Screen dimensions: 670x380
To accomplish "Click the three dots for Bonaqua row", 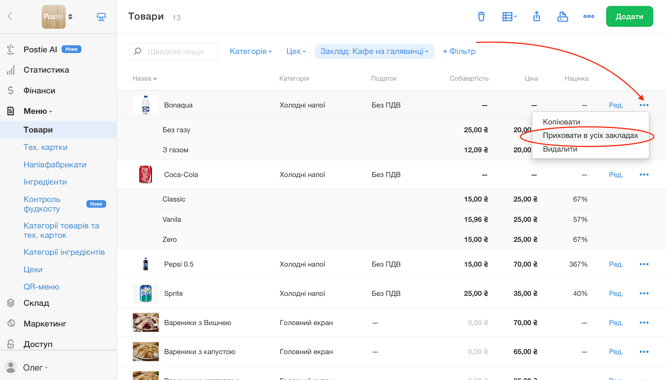I will tap(644, 105).
